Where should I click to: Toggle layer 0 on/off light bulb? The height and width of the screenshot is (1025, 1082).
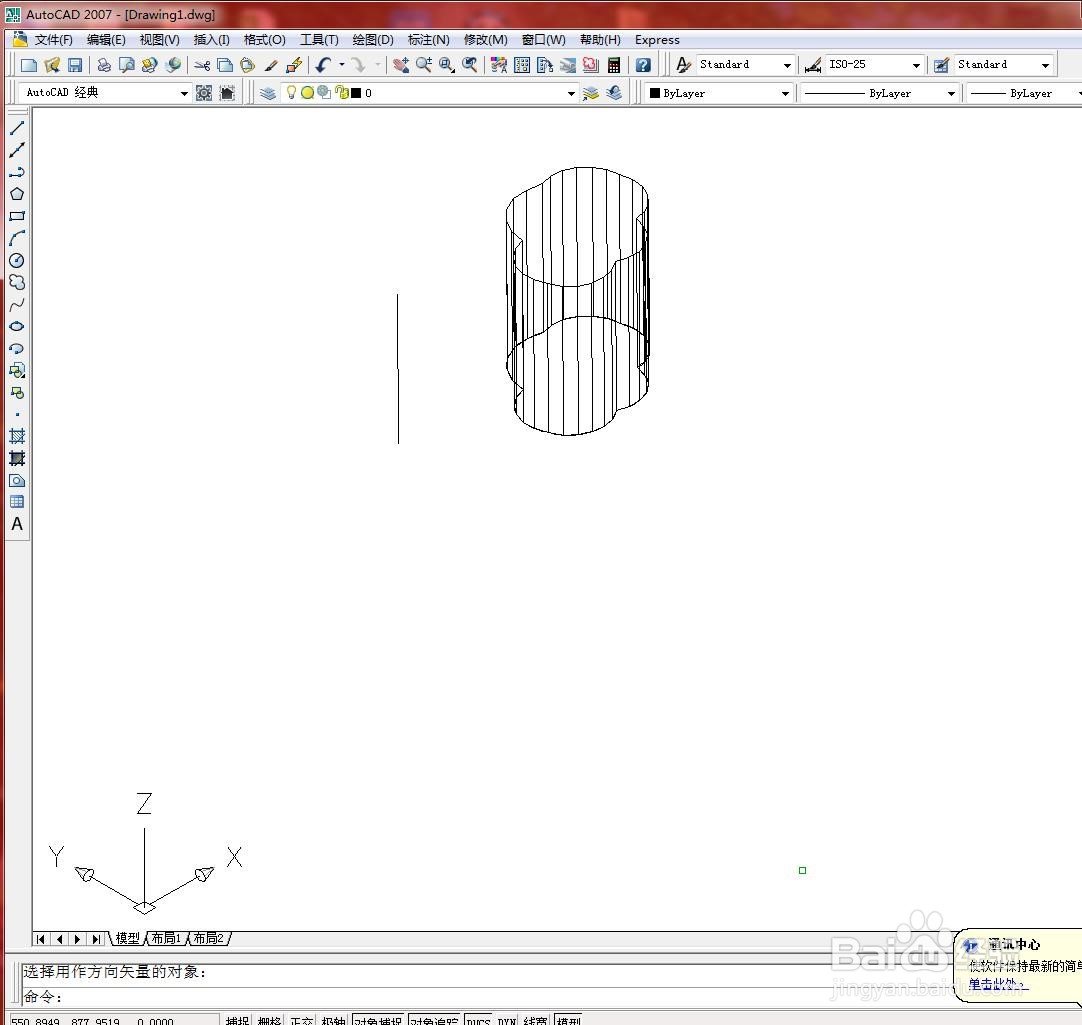(x=291, y=92)
